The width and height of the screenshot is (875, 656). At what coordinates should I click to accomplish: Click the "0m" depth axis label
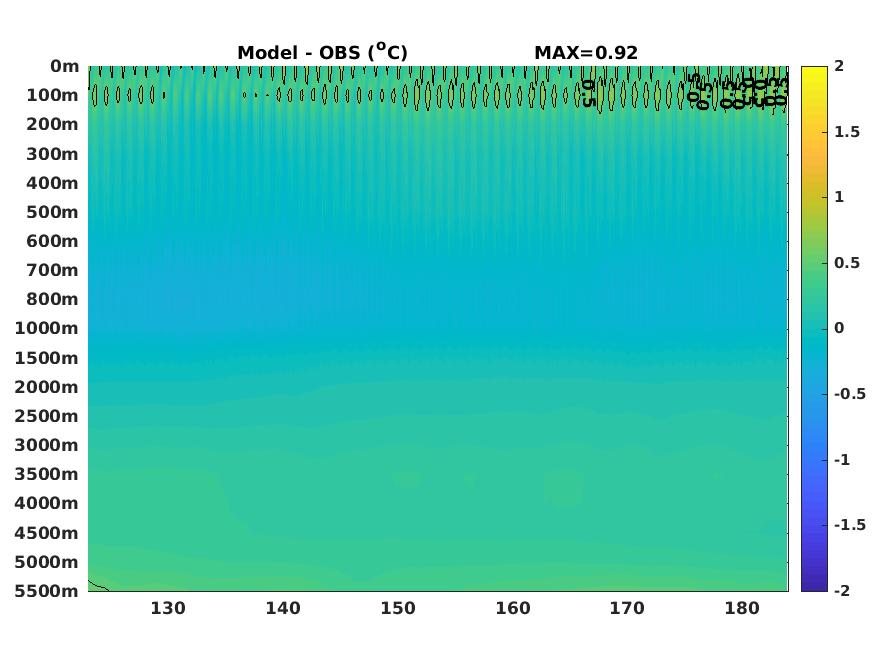(65, 66)
